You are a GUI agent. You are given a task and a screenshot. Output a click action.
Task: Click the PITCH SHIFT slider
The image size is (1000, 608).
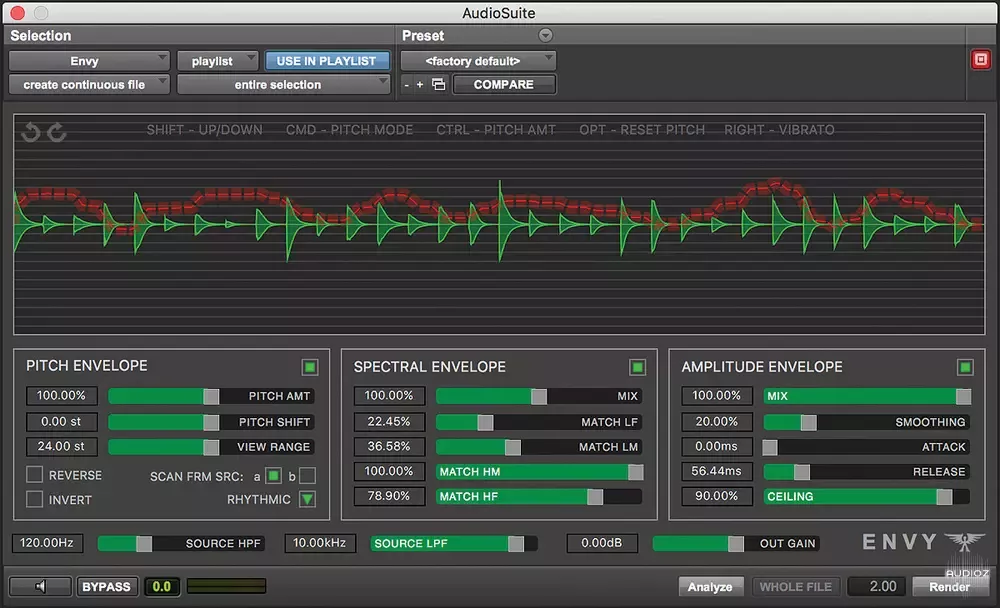[211, 422]
